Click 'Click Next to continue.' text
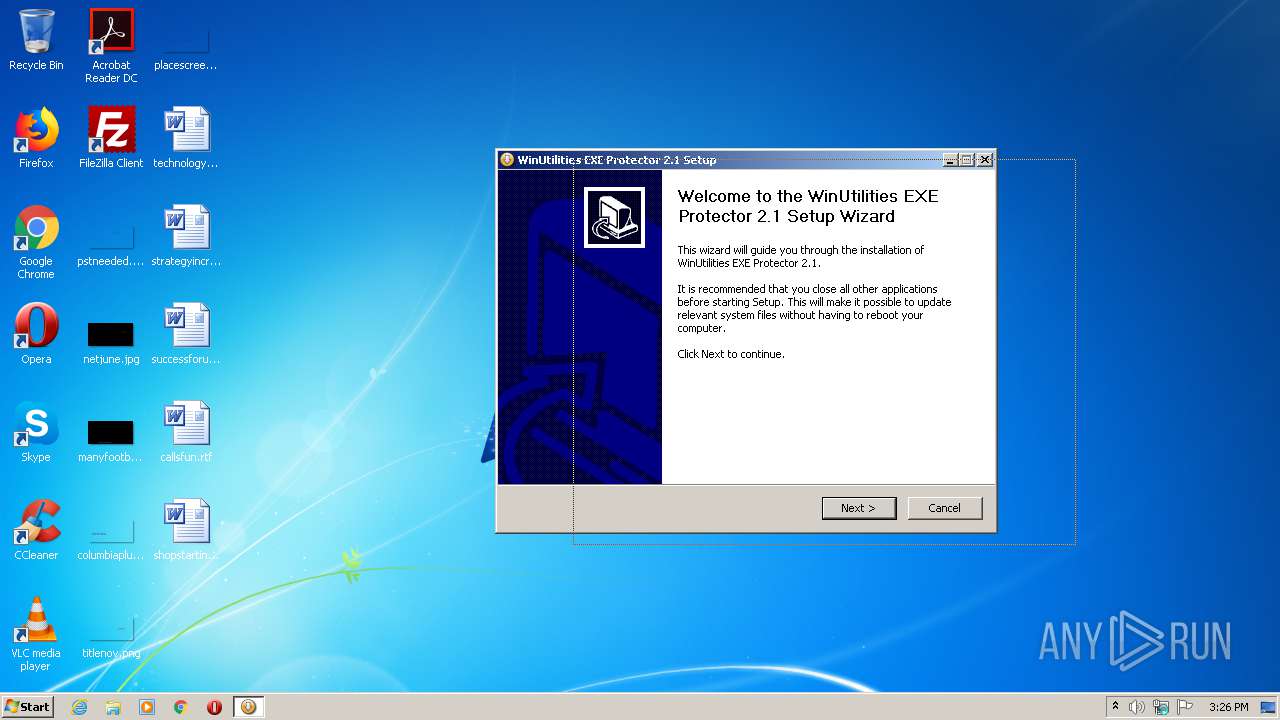1280x720 pixels. click(x=731, y=354)
